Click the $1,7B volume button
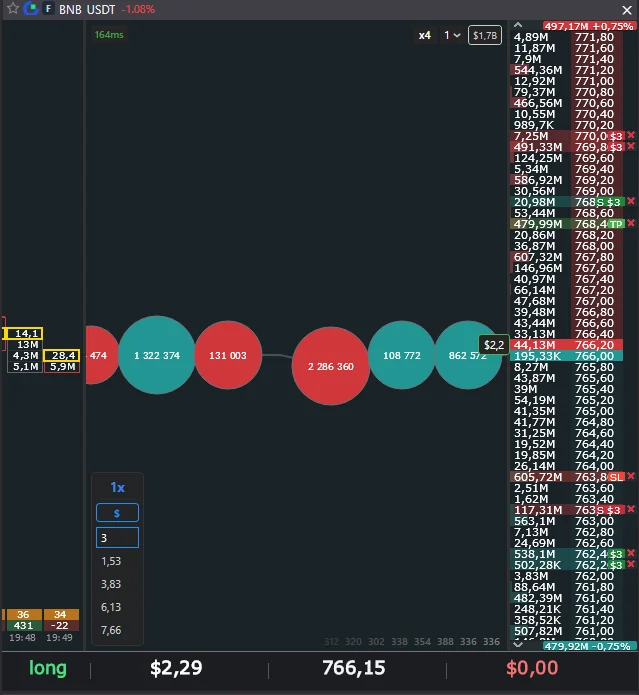639x695 pixels. pyautogui.click(x=485, y=35)
